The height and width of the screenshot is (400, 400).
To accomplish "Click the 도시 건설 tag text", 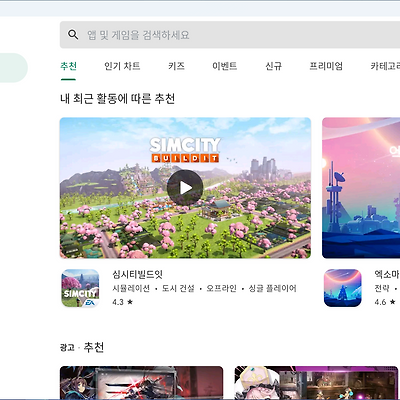I will (178, 288).
